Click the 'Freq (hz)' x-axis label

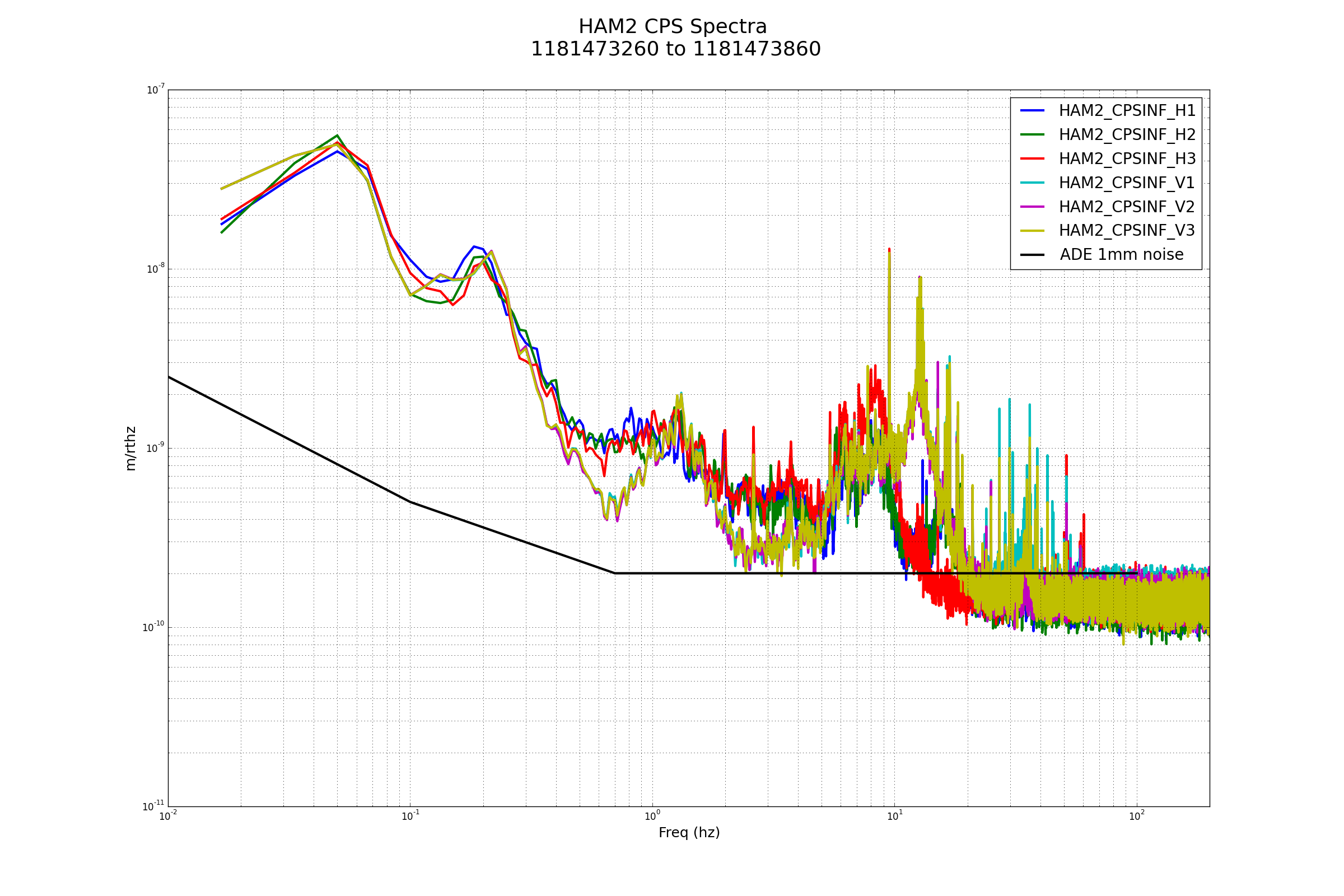point(689,833)
